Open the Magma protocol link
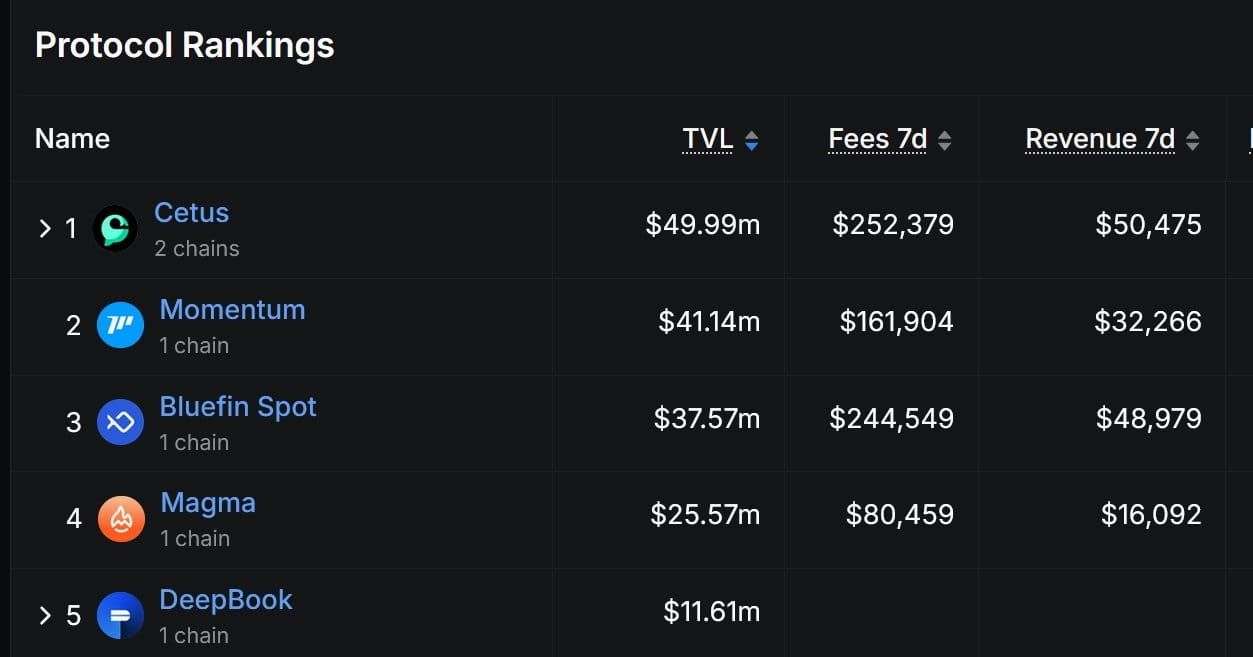1253x657 pixels. pyautogui.click(x=208, y=502)
